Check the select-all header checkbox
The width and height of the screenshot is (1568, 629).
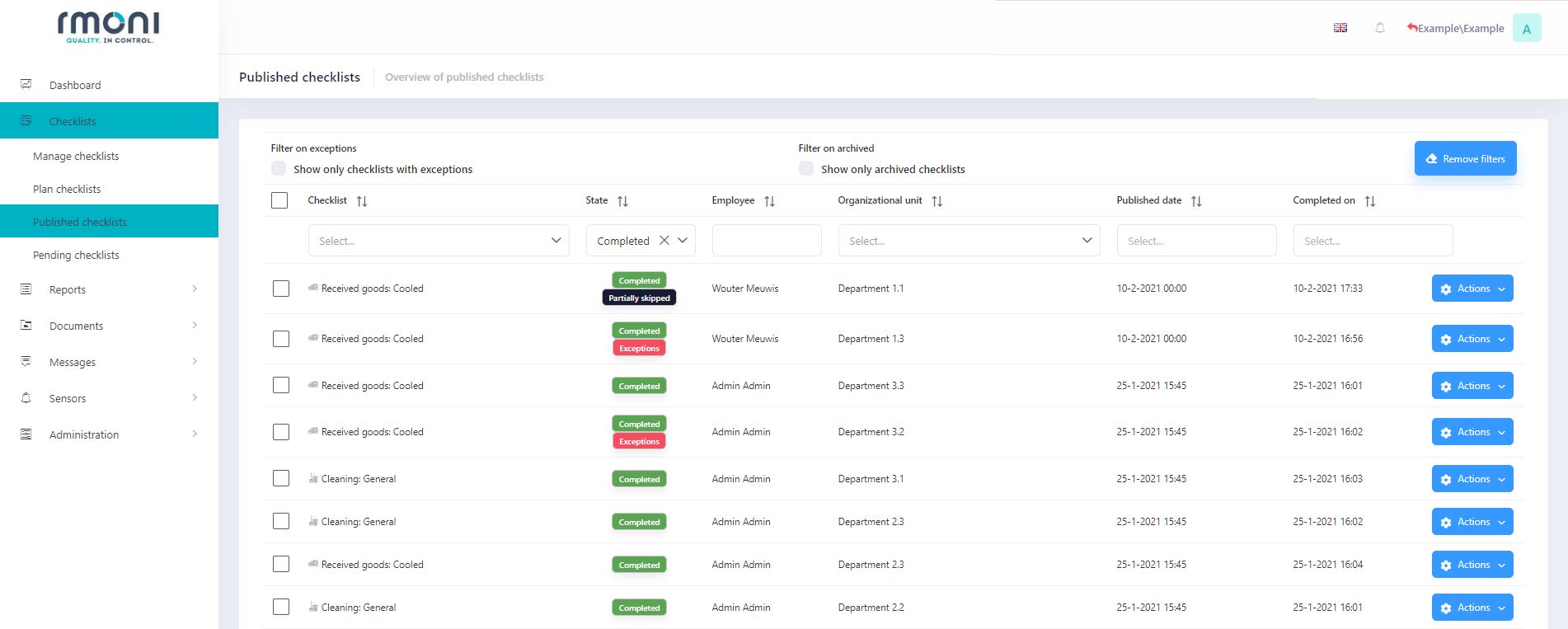pyautogui.click(x=279, y=200)
